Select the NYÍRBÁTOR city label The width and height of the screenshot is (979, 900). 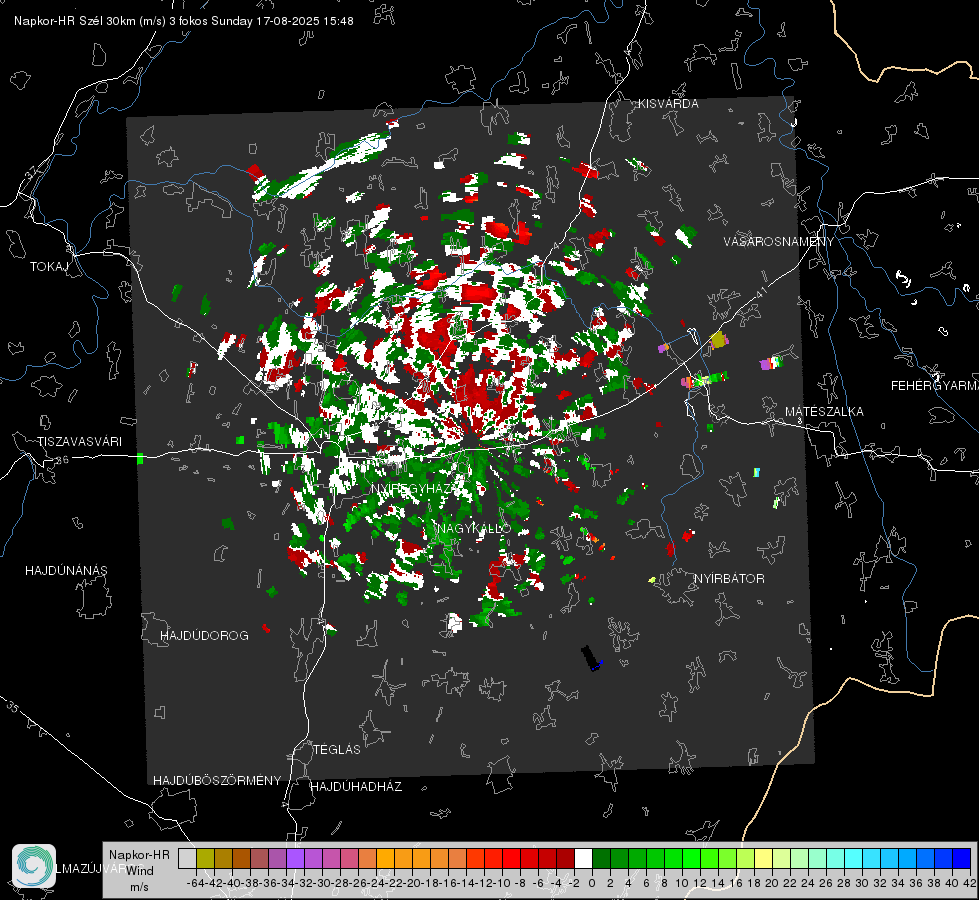pos(729,579)
